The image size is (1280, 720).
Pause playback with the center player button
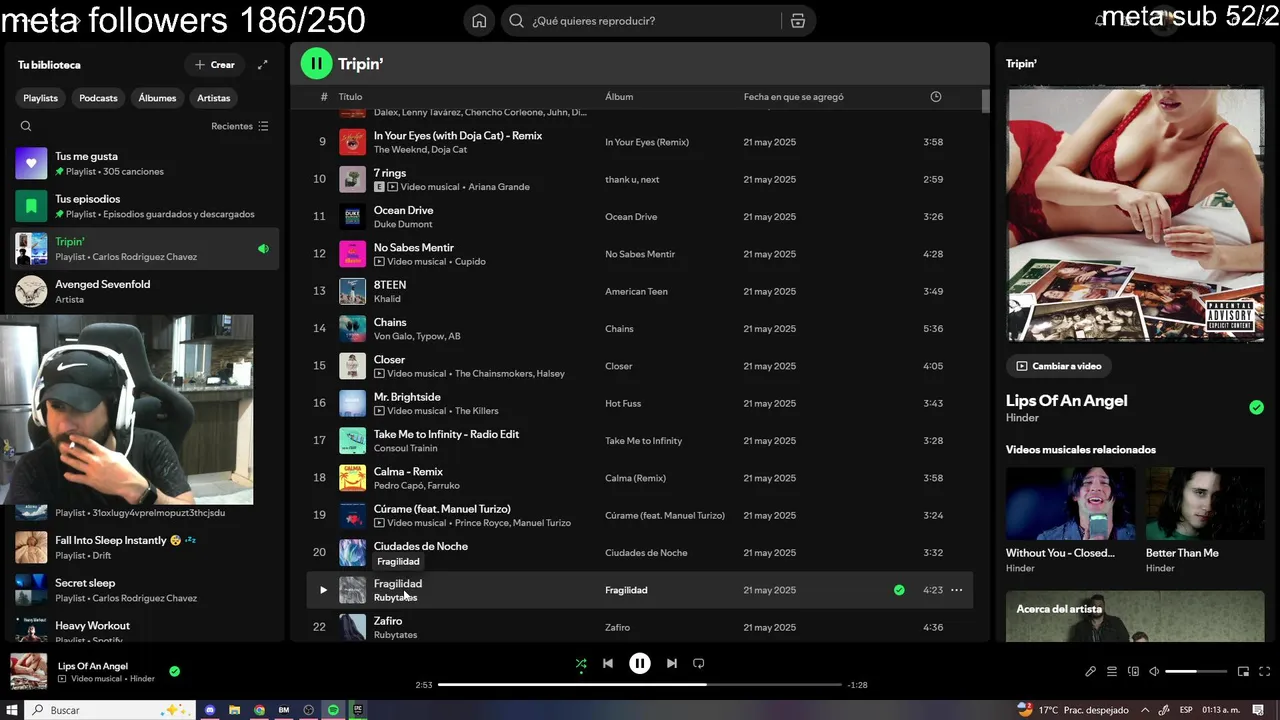[x=640, y=663]
